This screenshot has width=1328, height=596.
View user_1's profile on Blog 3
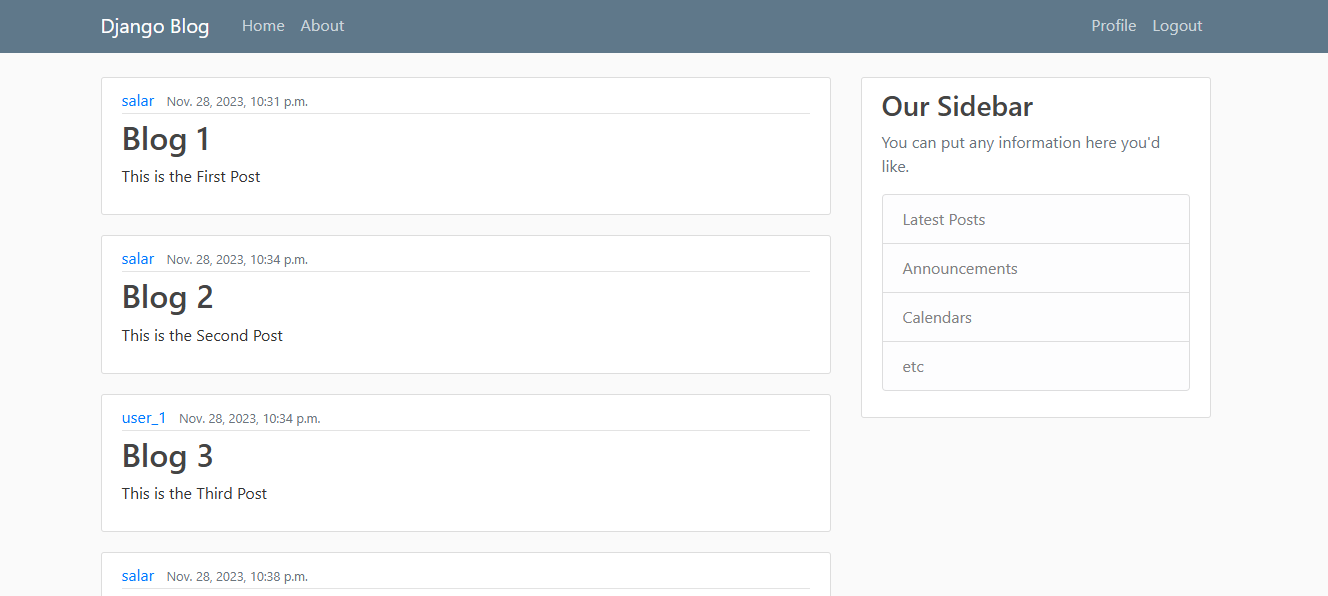143,417
